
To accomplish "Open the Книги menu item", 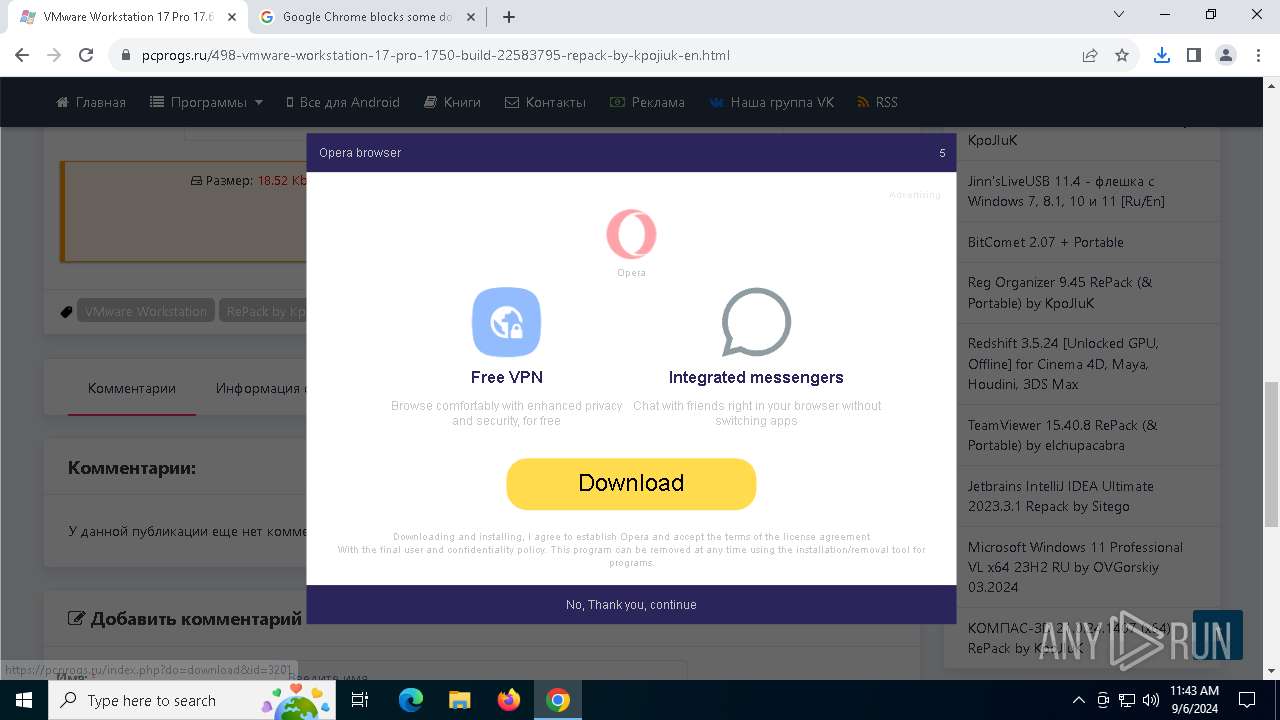I will click(452, 102).
